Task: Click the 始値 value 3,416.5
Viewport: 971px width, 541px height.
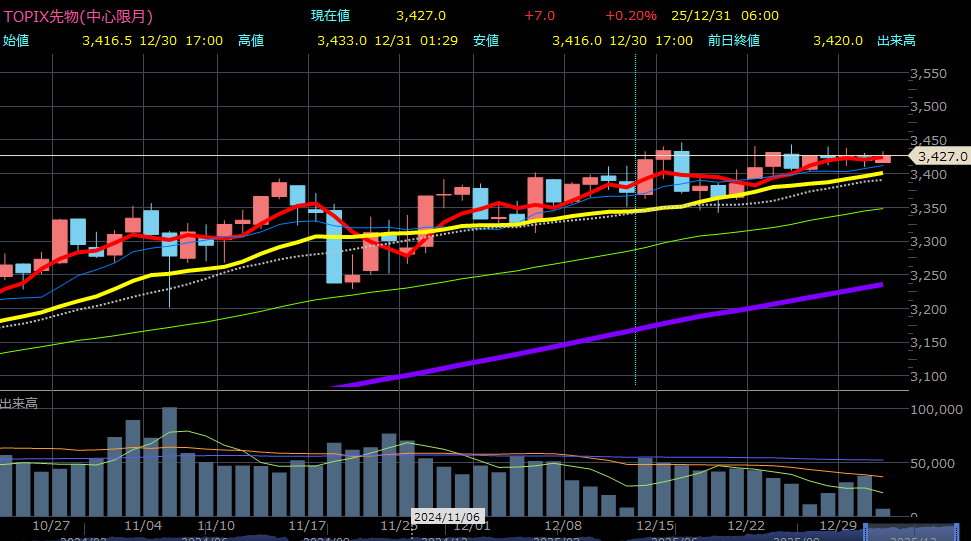Action: (107, 41)
